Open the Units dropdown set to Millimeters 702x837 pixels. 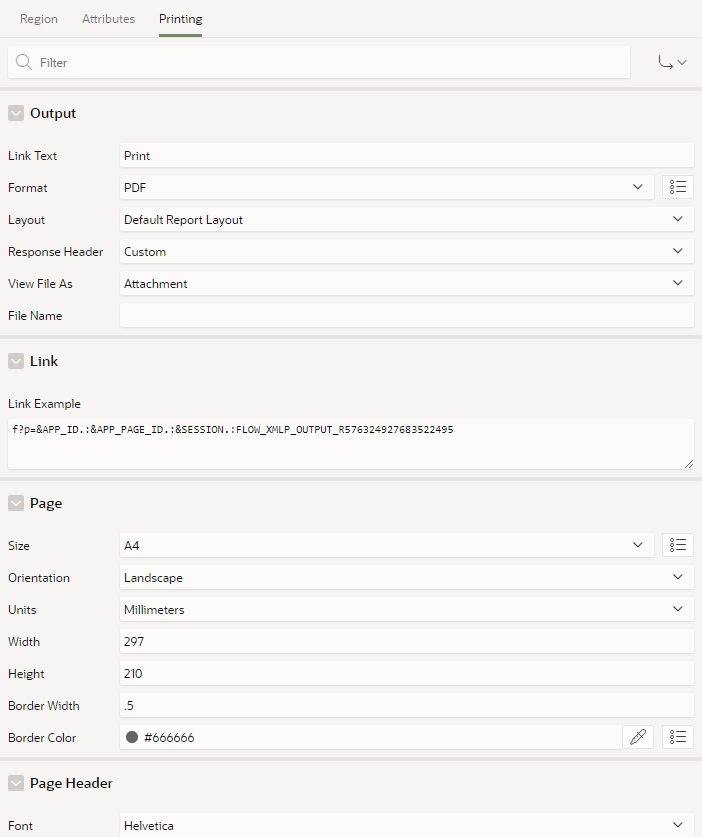[406, 610]
